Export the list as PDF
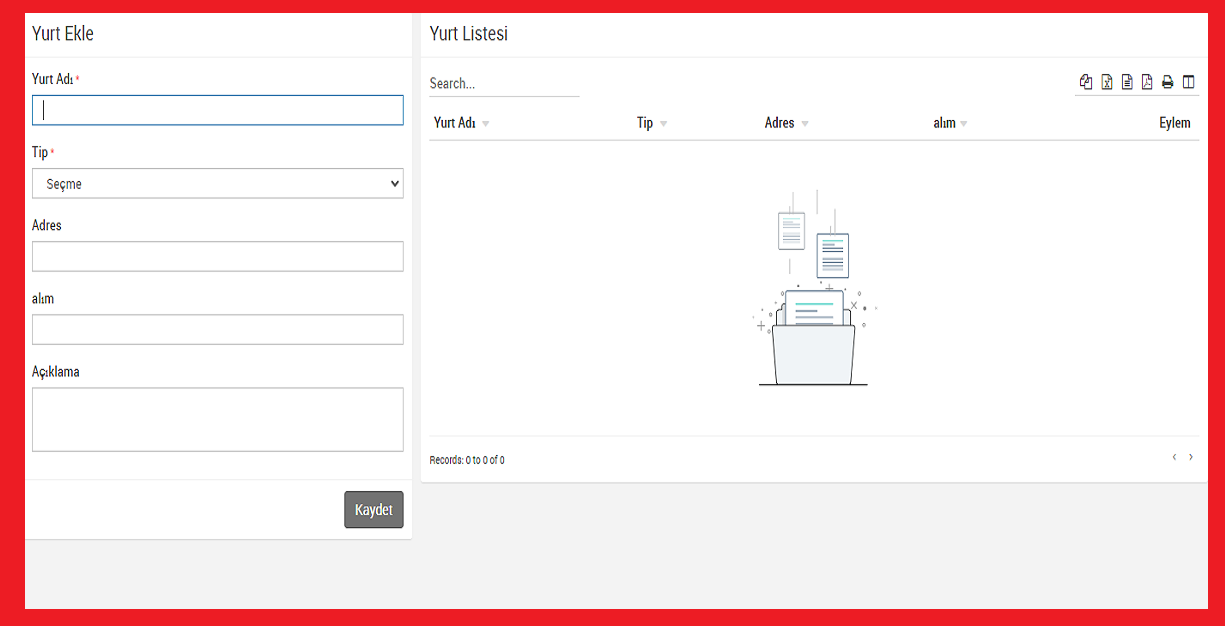Viewport: 1225px width, 626px height. pos(1147,82)
